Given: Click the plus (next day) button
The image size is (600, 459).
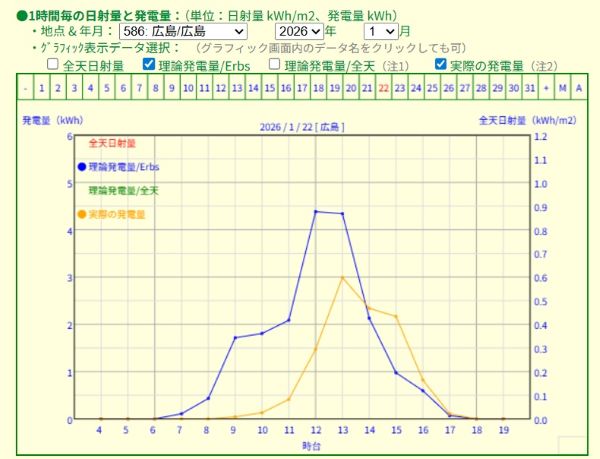Looking at the screenshot, I should coord(546,89).
